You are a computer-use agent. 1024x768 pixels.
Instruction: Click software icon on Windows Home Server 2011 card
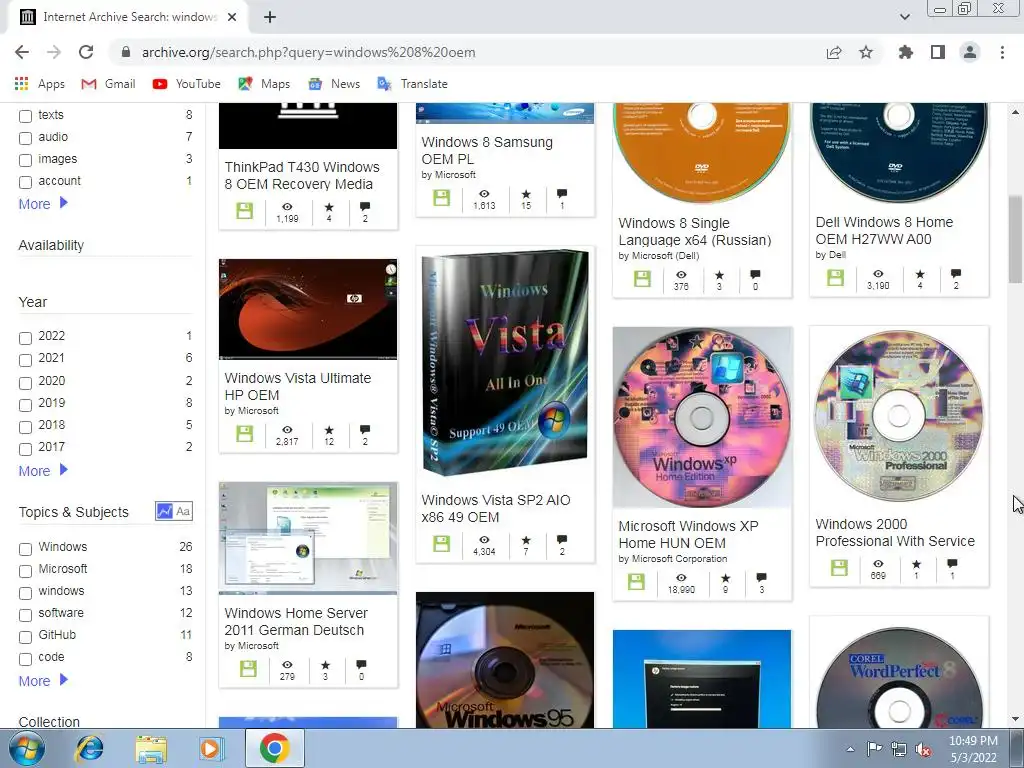pyautogui.click(x=248, y=669)
